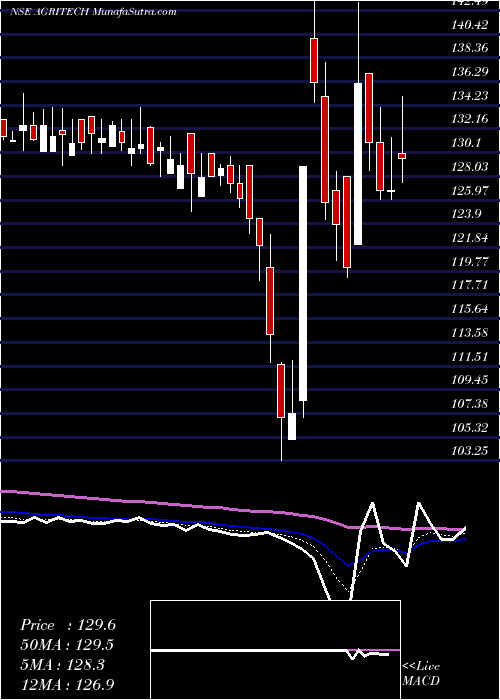Click the 125.97 price axis label
The width and height of the screenshot is (500, 700).
coord(470,191)
